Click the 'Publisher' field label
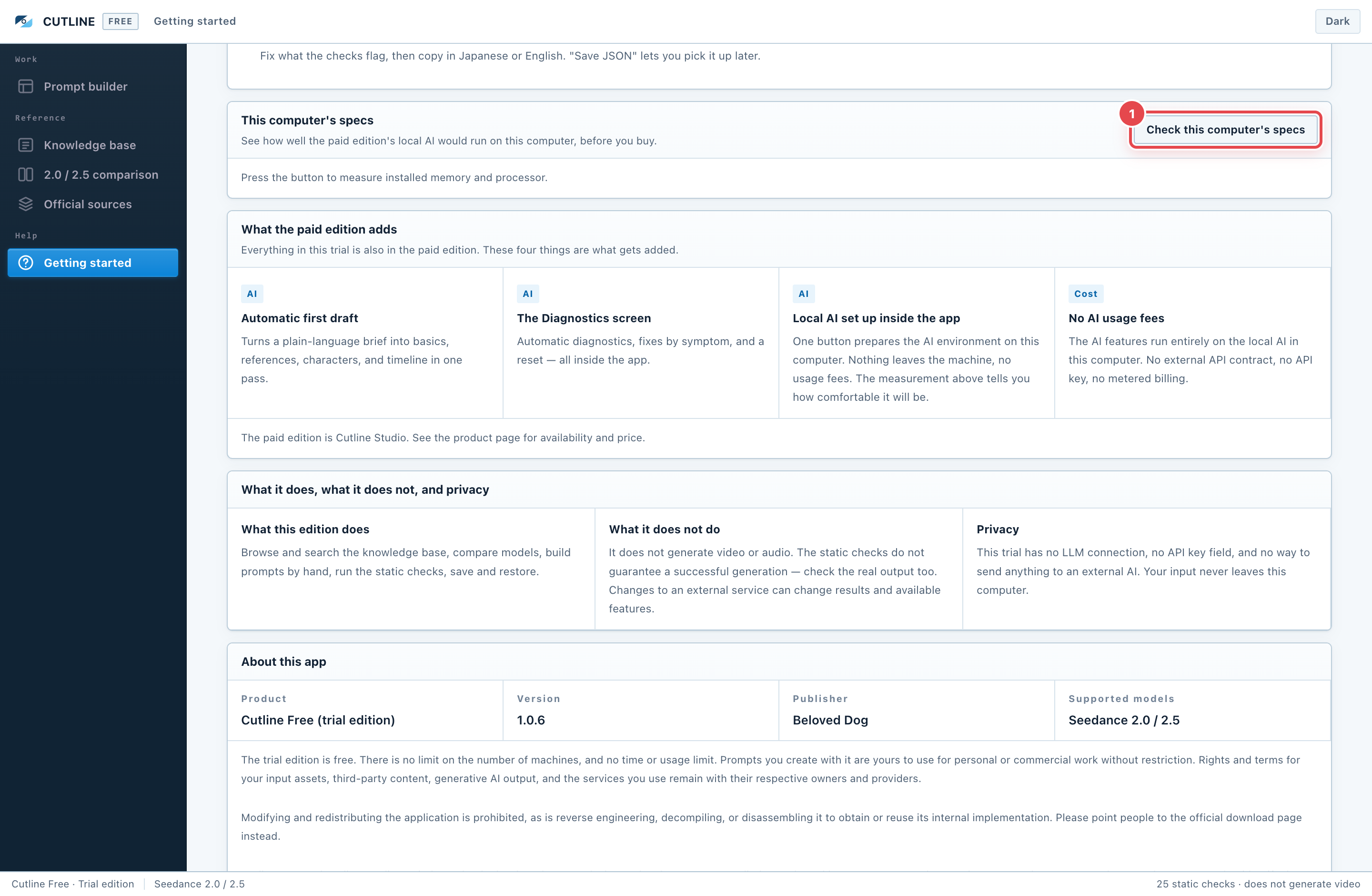Screen dimensions: 1372x896 [x=820, y=699]
